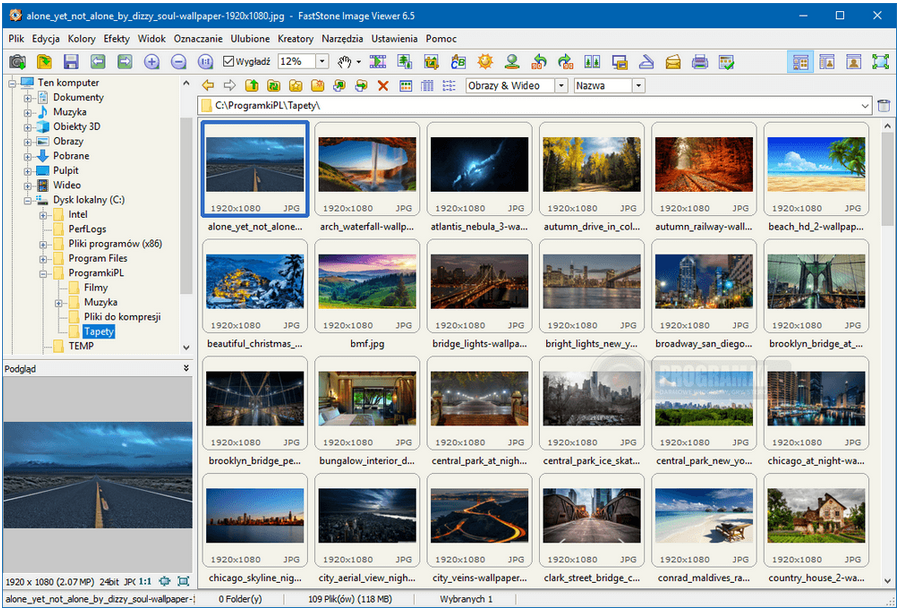
Task: Select the bmf.jpg thumbnail
Action: [x=368, y=287]
